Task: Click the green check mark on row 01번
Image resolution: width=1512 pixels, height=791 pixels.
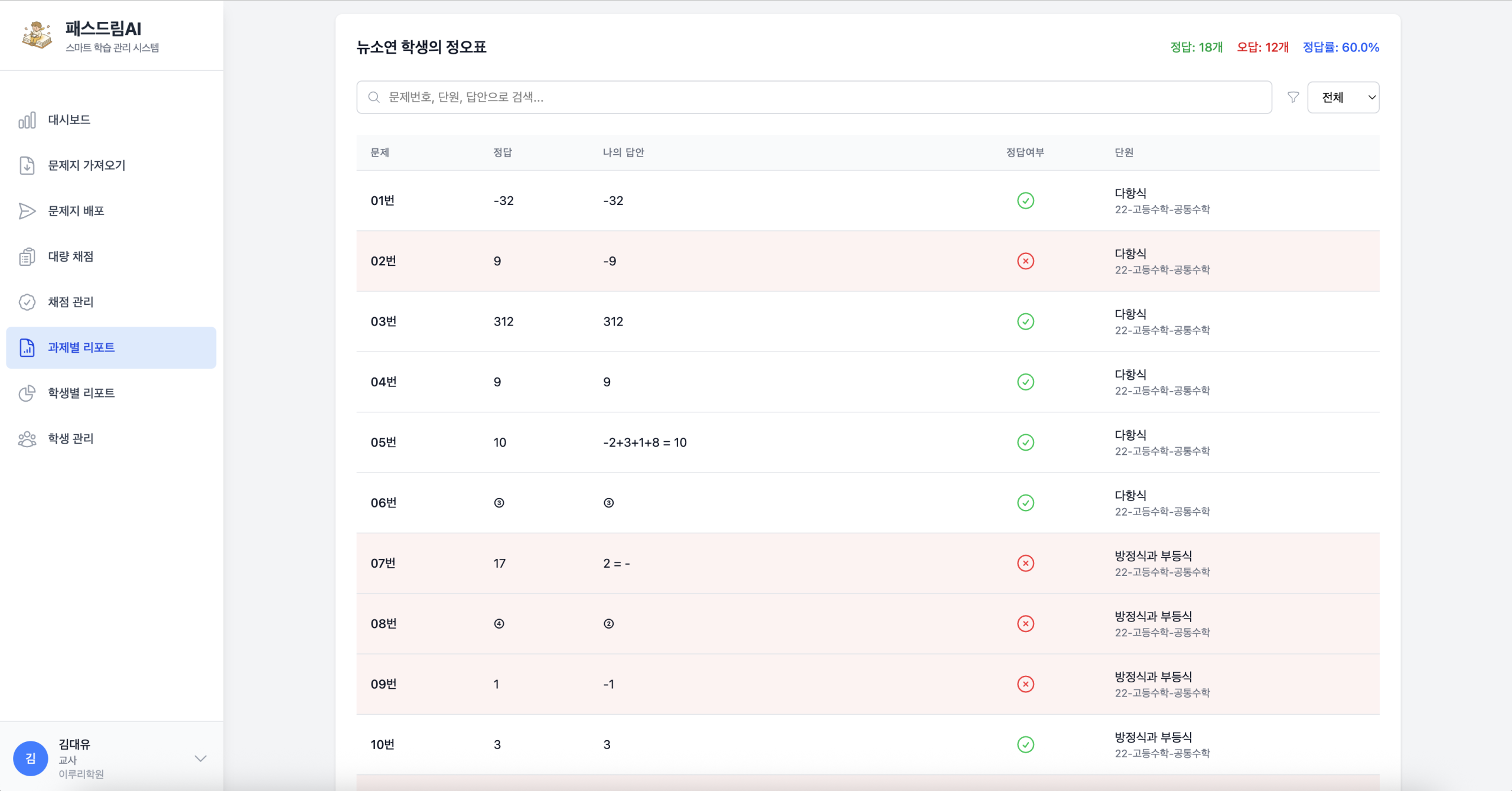Action: tap(1025, 201)
